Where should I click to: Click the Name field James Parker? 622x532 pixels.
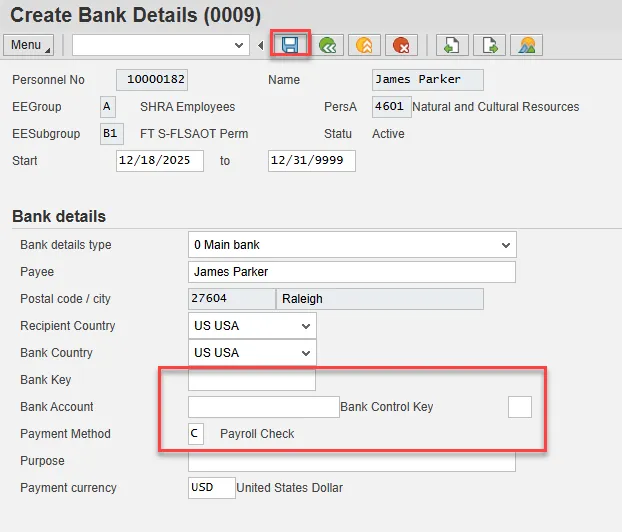[x=428, y=80]
